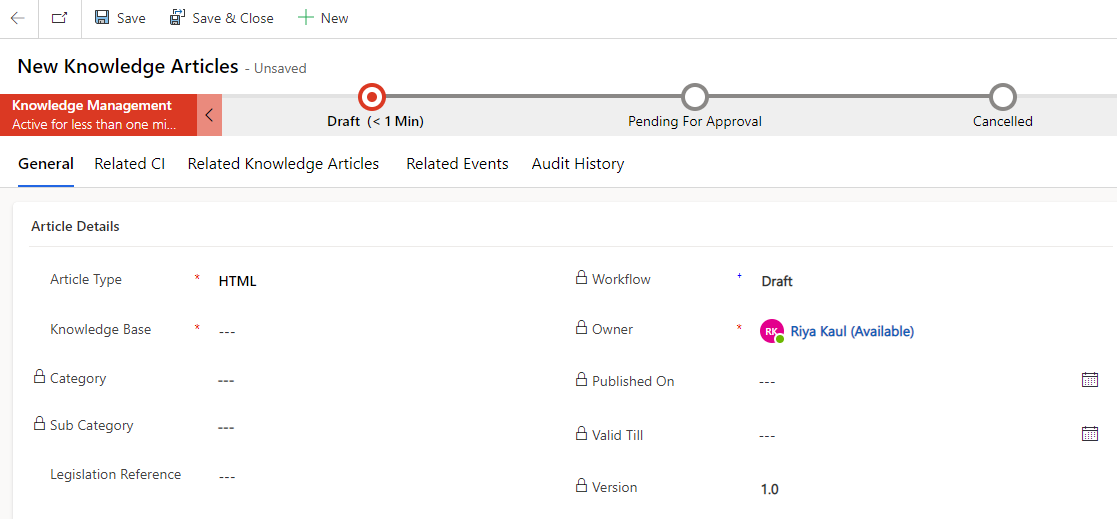Click the Save floppy disk icon

point(102,18)
